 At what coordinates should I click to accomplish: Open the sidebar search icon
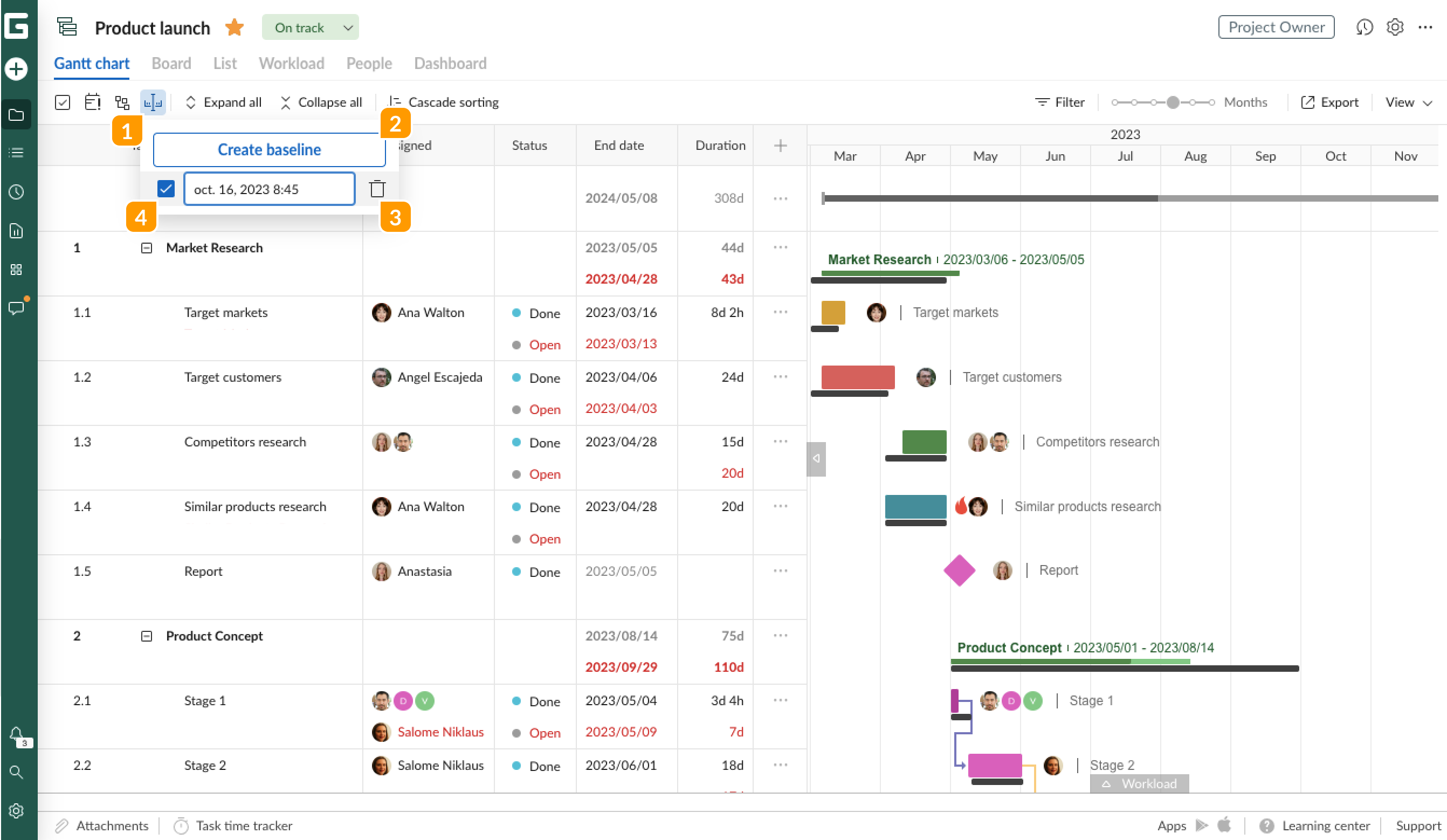click(x=16, y=772)
